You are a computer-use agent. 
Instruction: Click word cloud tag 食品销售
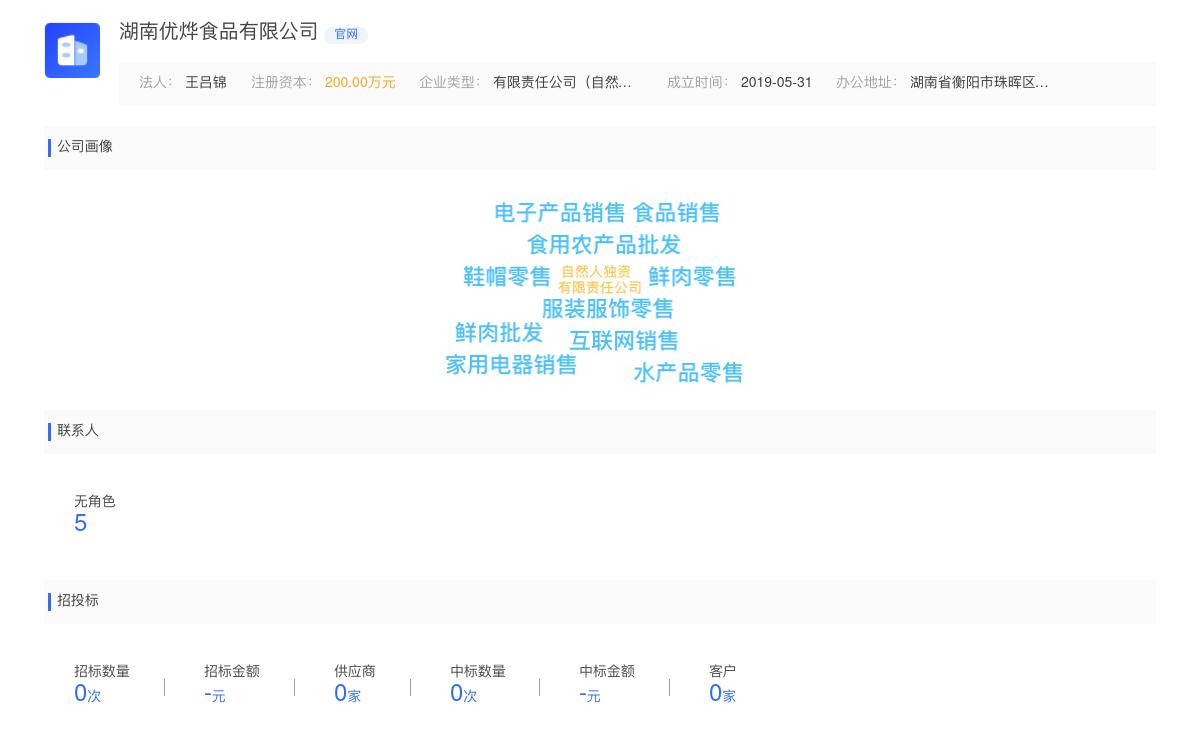pos(676,213)
